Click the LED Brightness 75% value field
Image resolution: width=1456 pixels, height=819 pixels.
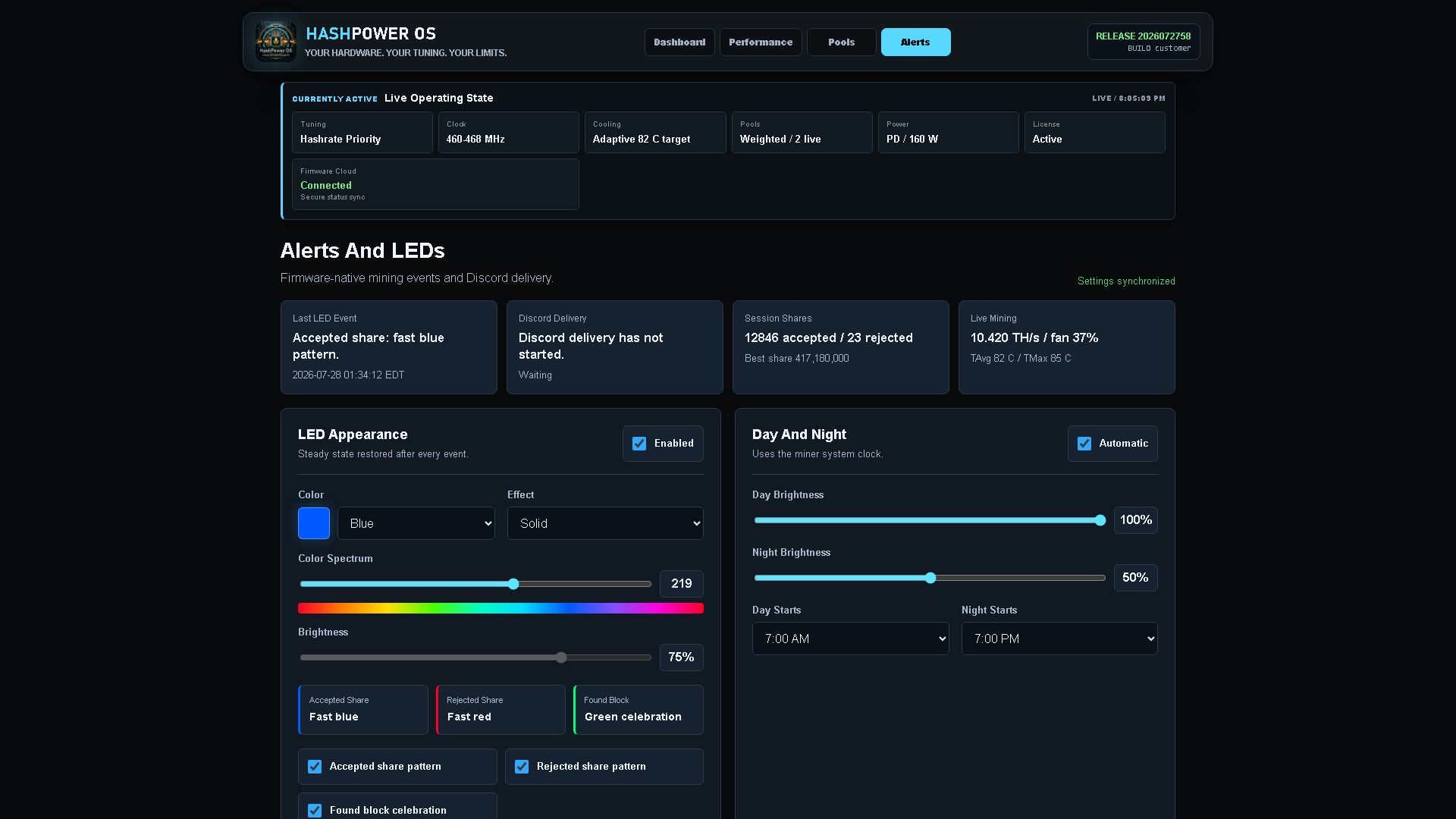(x=682, y=657)
